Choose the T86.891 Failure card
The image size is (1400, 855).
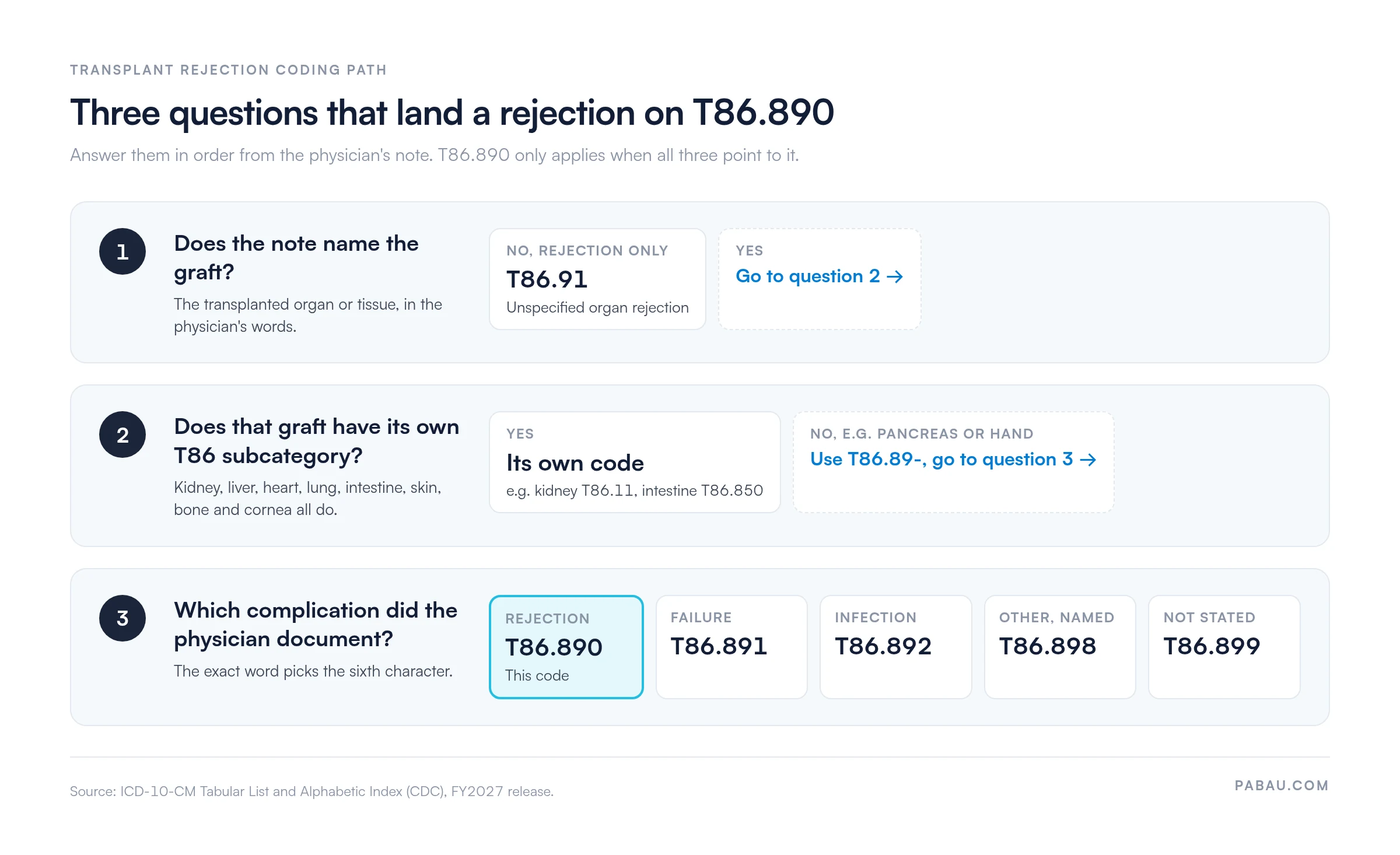tap(731, 647)
